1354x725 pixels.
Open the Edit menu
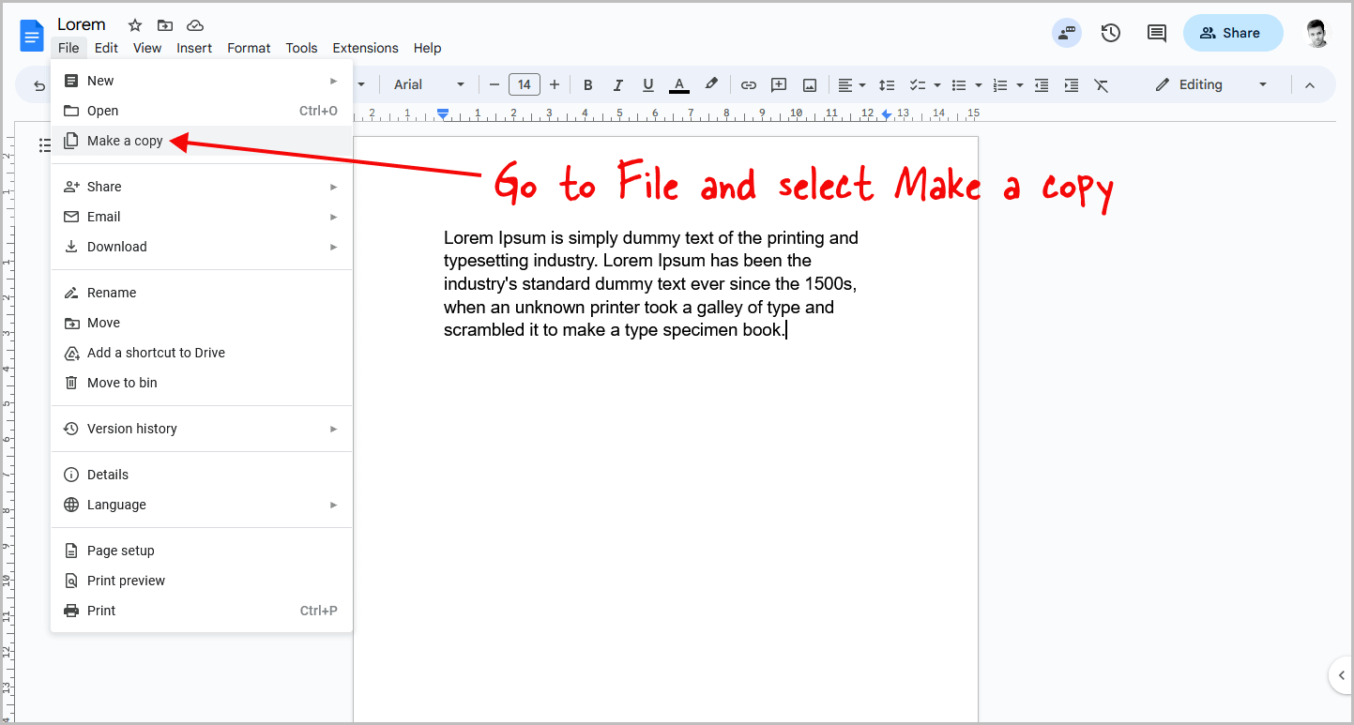106,48
